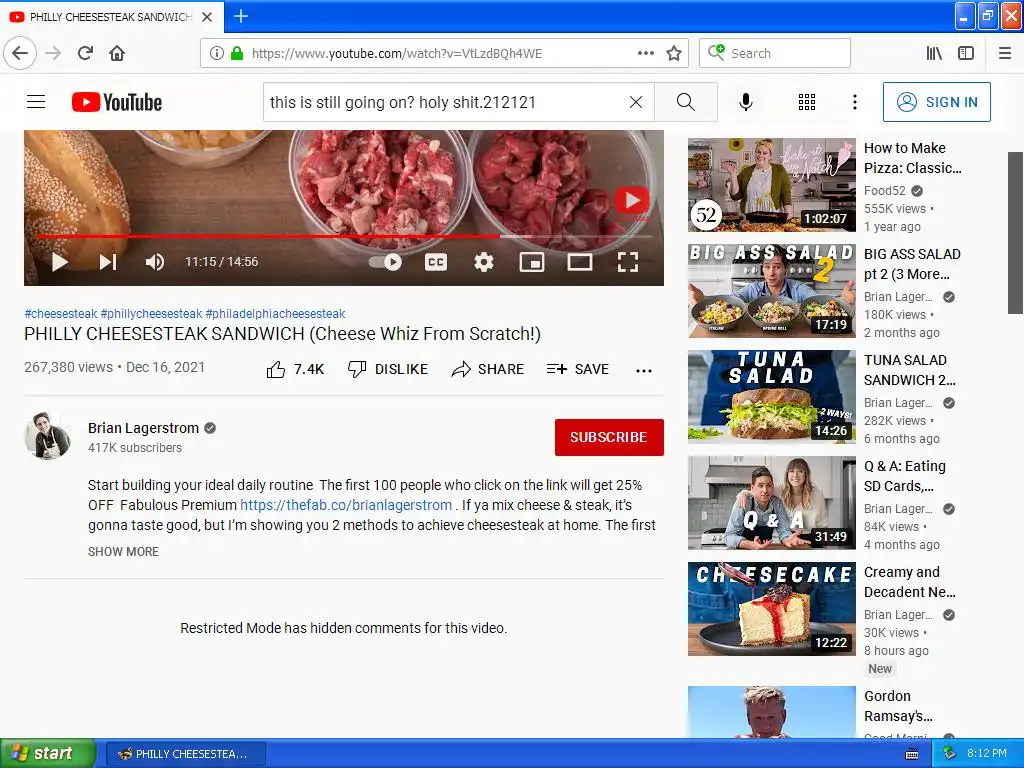View secure connection padlock icon
Image resolution: width=1024 pixels, height=768 pixels.
236,53
